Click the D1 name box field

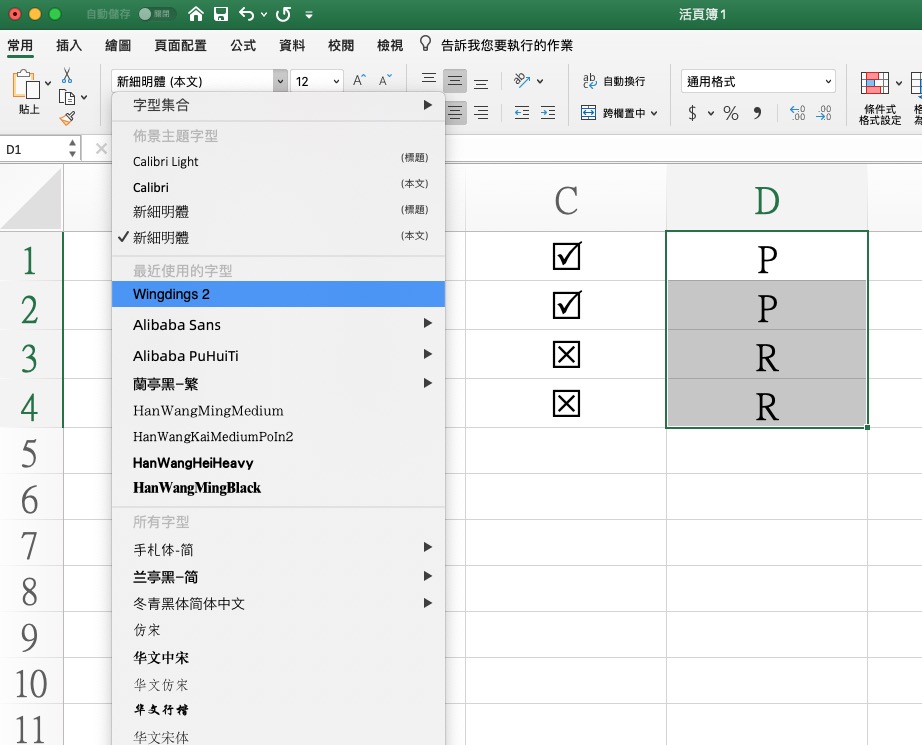click(x=33, y=149)
